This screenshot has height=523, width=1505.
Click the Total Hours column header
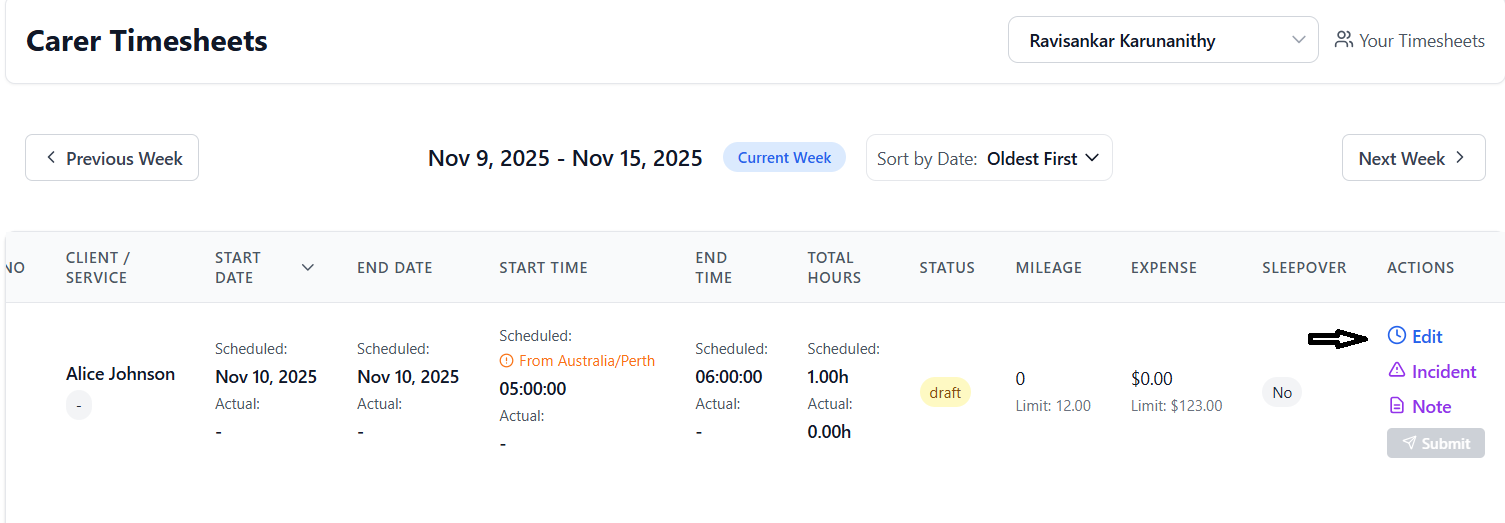pos(834,267)
